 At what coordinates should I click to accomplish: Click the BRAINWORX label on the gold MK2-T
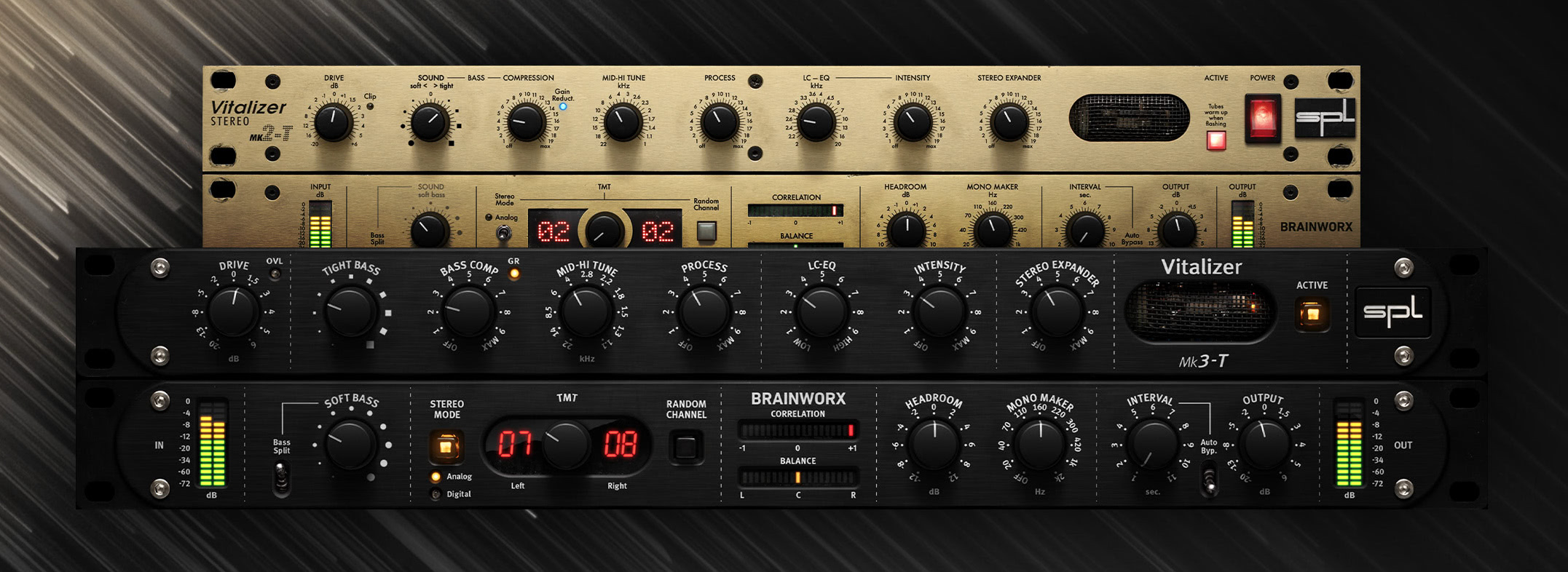point(1316,227)
